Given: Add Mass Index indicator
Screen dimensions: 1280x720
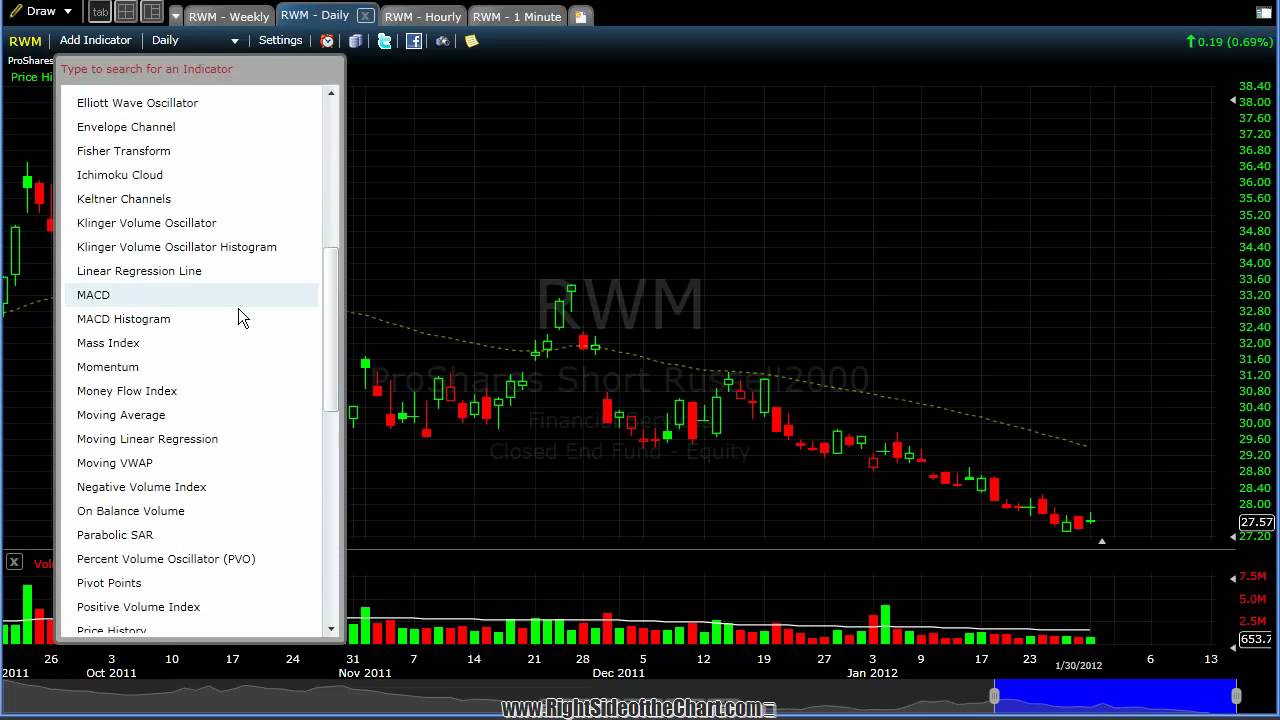Looking at the screenshot, I should point(192,343).
